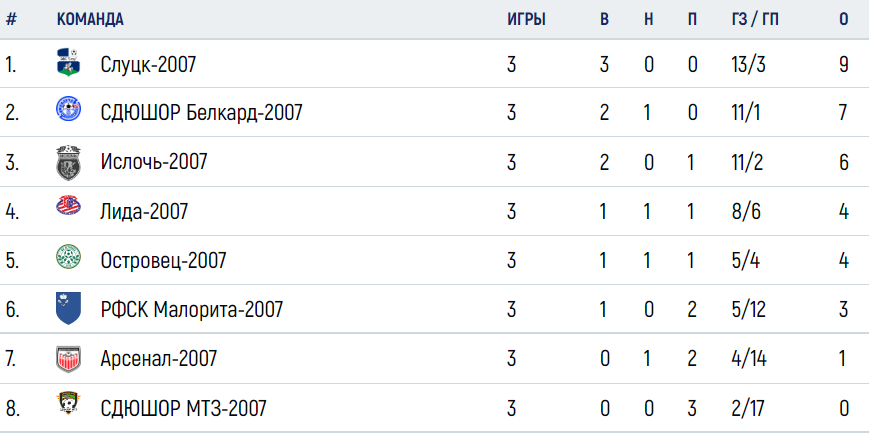This screenshot has height=437, width=869.
Task: Click the Слуцк-2007 team crest icon
Action: point(68,62)
